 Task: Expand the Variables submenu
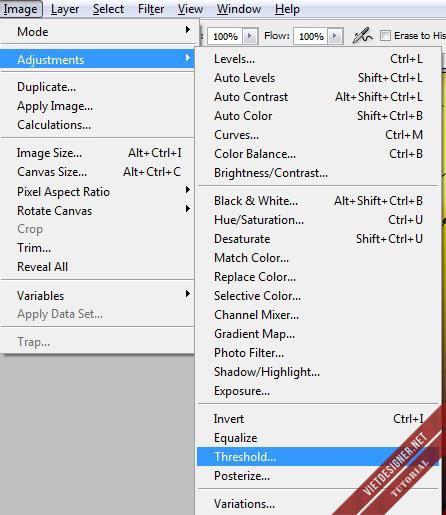pyautogui.click(x=97, y=295)
